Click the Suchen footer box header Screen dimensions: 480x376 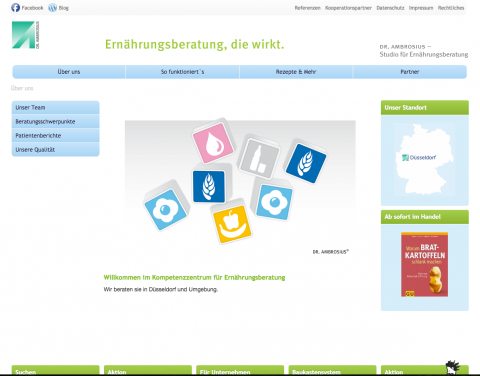(55, 370)
